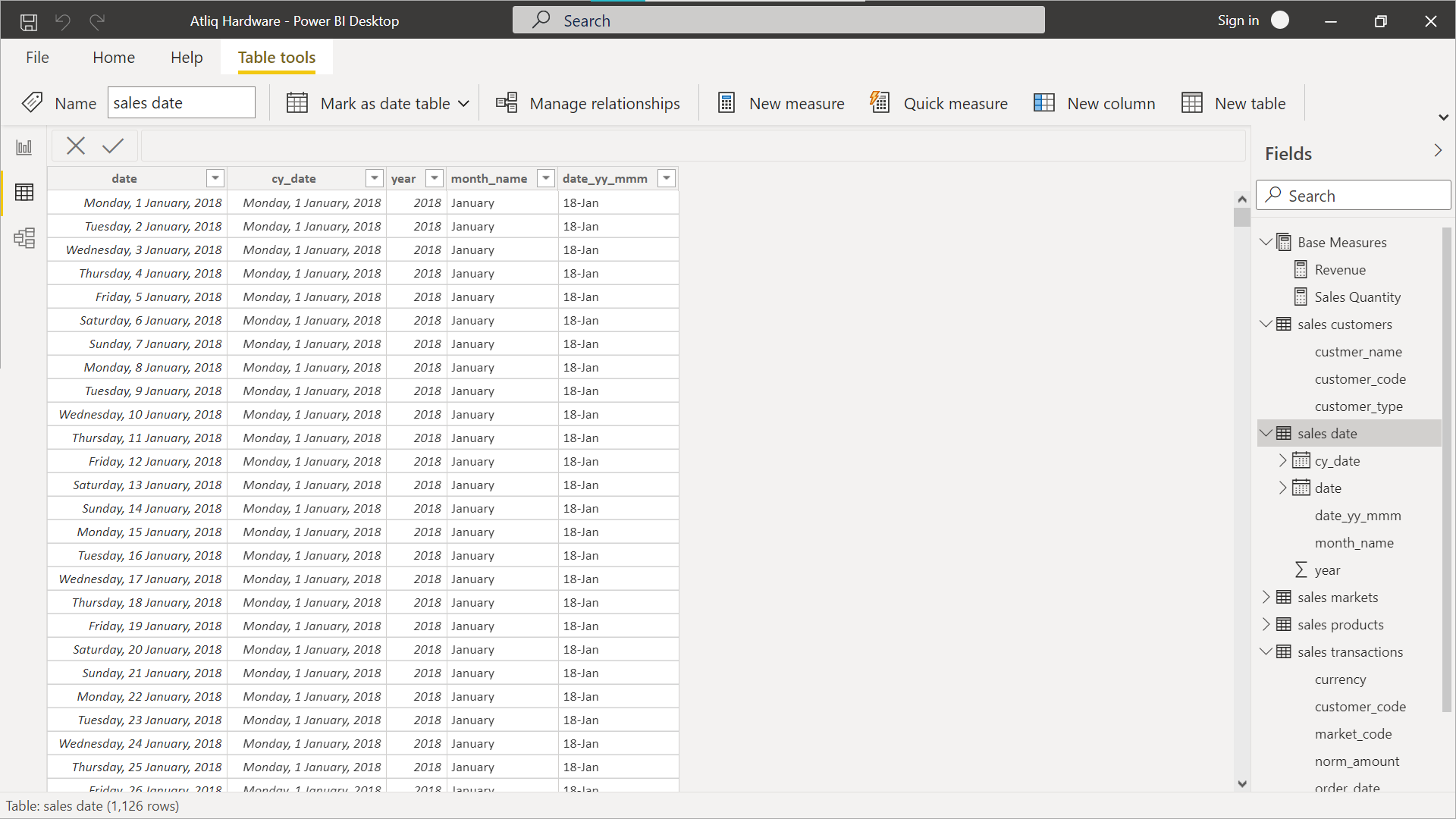Click the Quick measure icon
The width and height of the screenshot is (1456, 819).
880,102
